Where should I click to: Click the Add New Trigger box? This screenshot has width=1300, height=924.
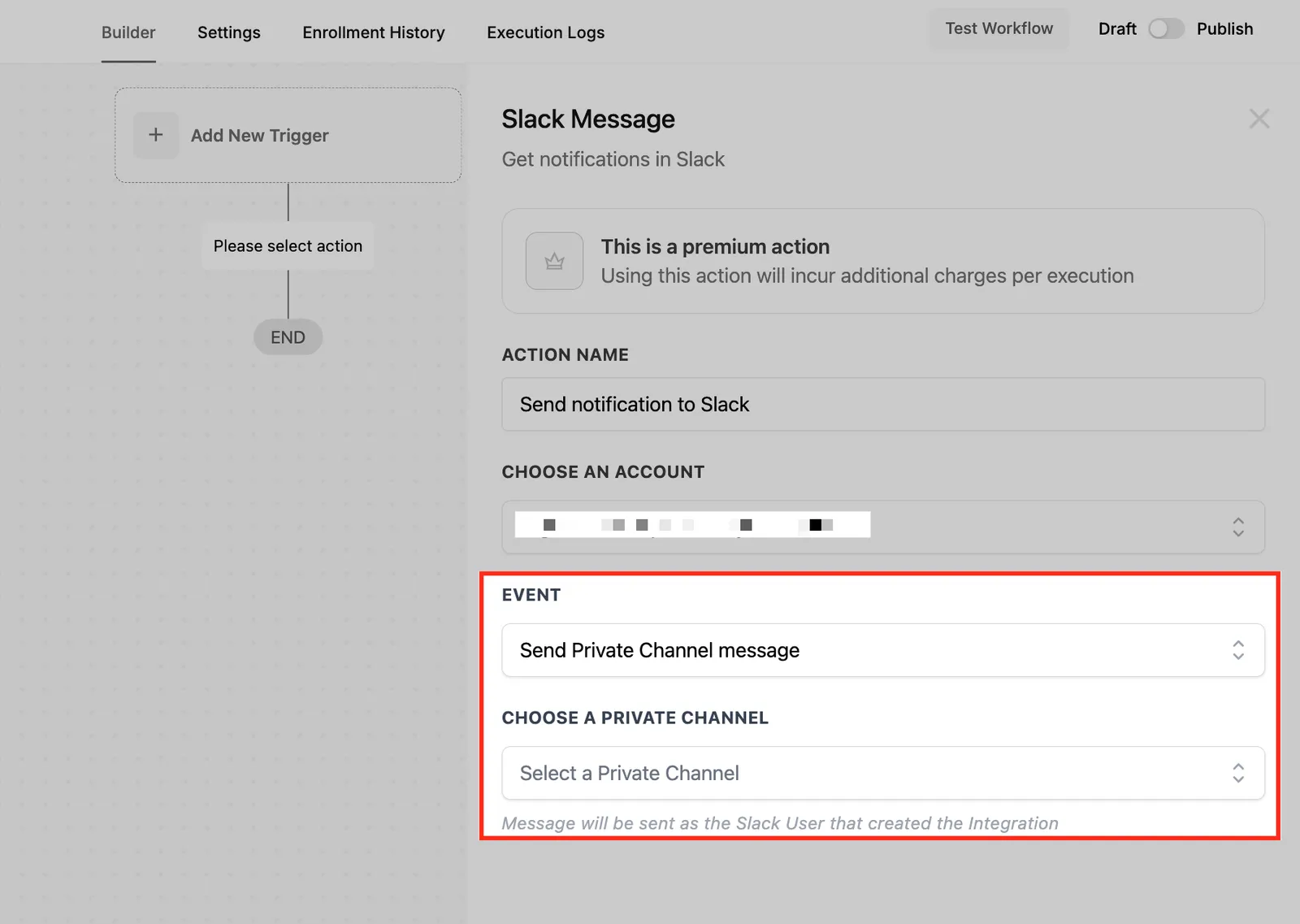click(288, 135)
